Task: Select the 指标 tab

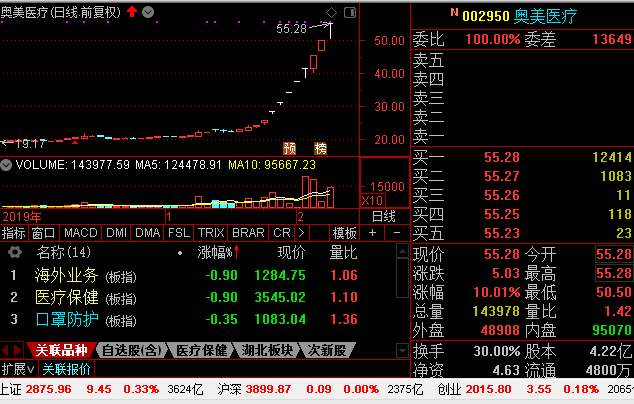Action: (x=14, y=233)
